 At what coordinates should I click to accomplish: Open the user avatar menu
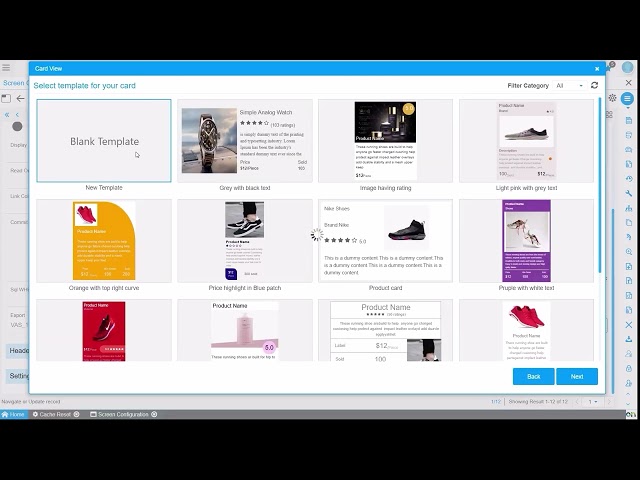pos(627,67)
